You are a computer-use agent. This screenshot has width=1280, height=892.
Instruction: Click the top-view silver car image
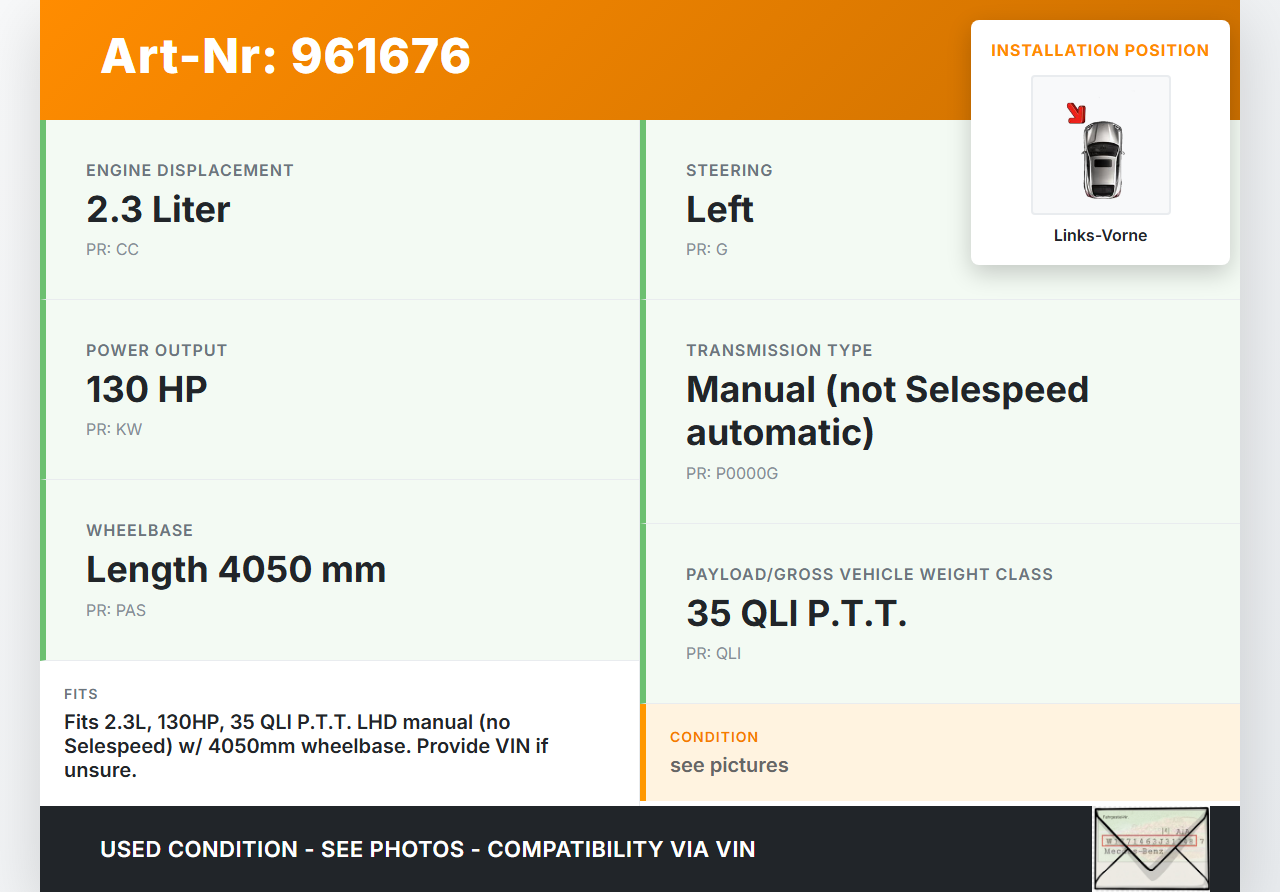coord(1102,158)
